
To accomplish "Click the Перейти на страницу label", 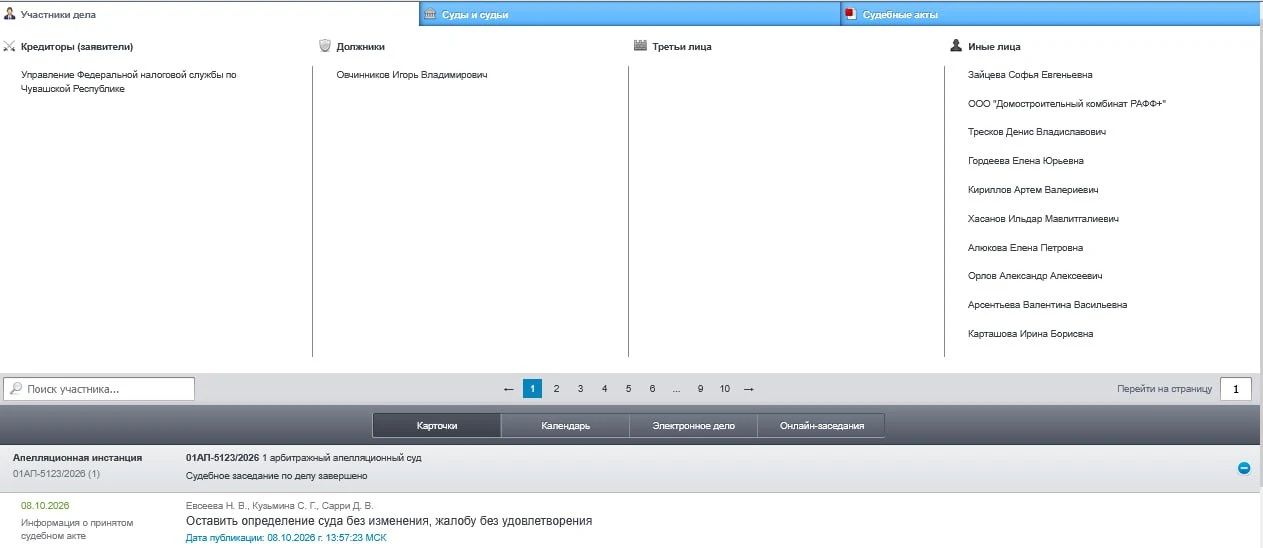I will pyautogui.click(x=1164, y=389).
